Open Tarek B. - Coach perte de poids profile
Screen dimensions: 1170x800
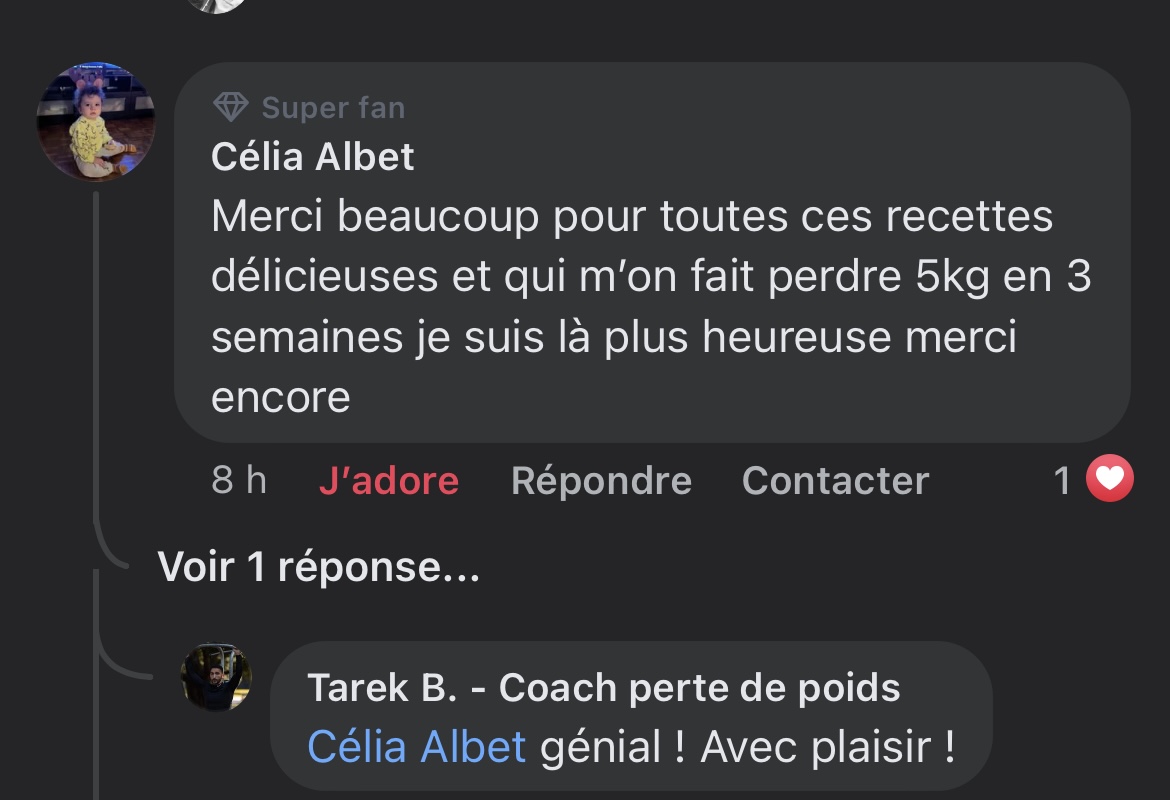tap(603, 688)
